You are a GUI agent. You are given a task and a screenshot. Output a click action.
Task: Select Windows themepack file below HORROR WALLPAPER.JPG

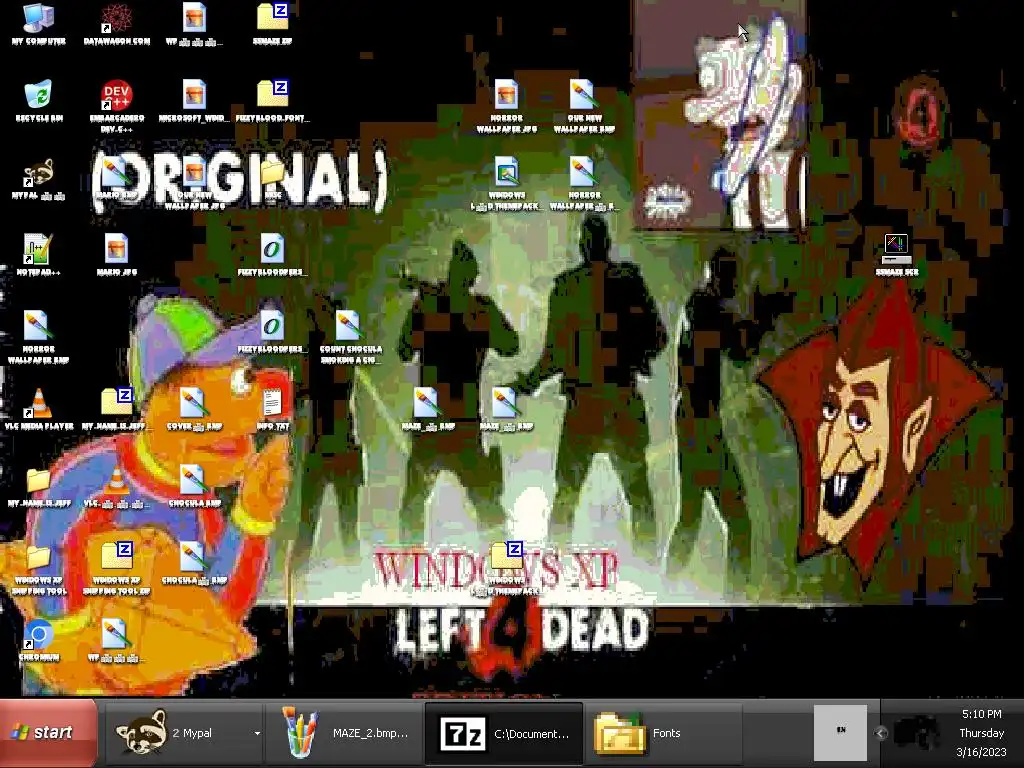coord(506,183)
